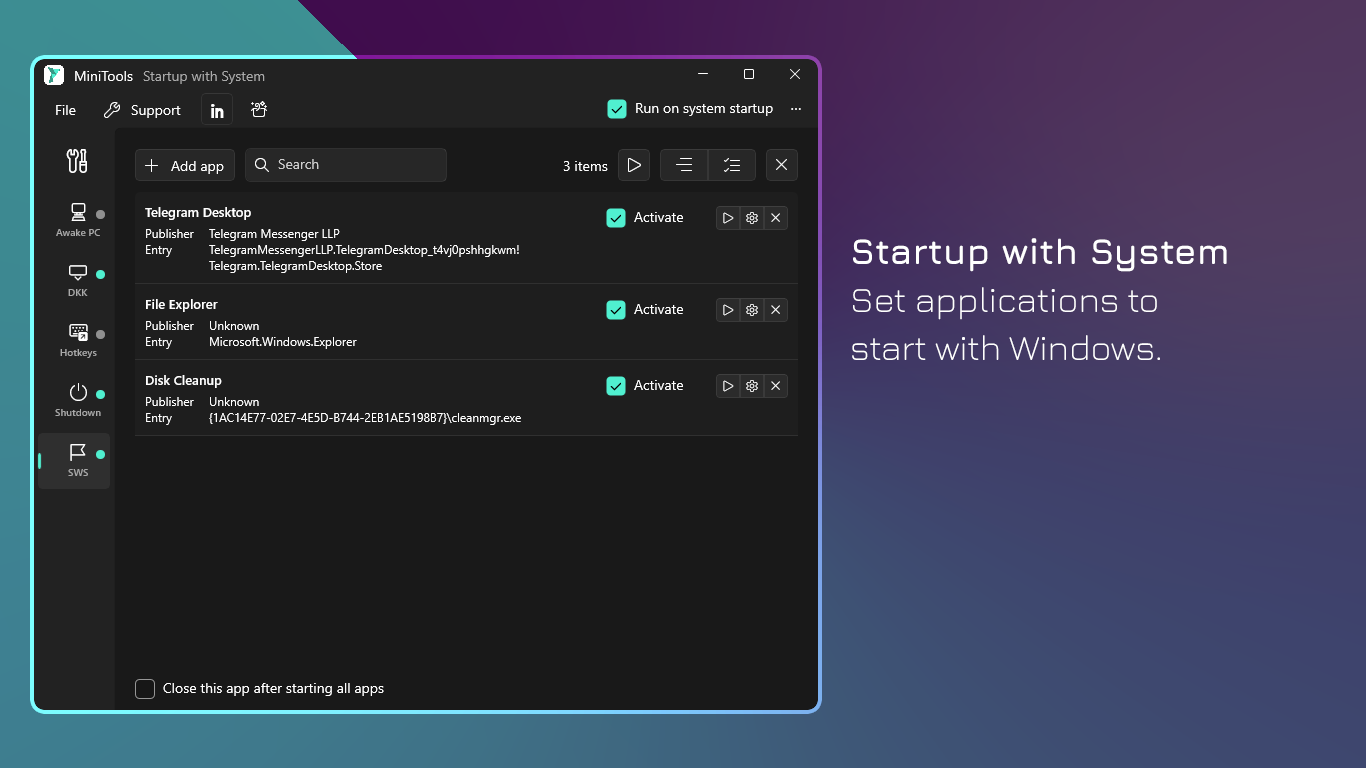Open File Explorer entry settings gear
The image size is (1366, 768).
click(x=752, y=310)
